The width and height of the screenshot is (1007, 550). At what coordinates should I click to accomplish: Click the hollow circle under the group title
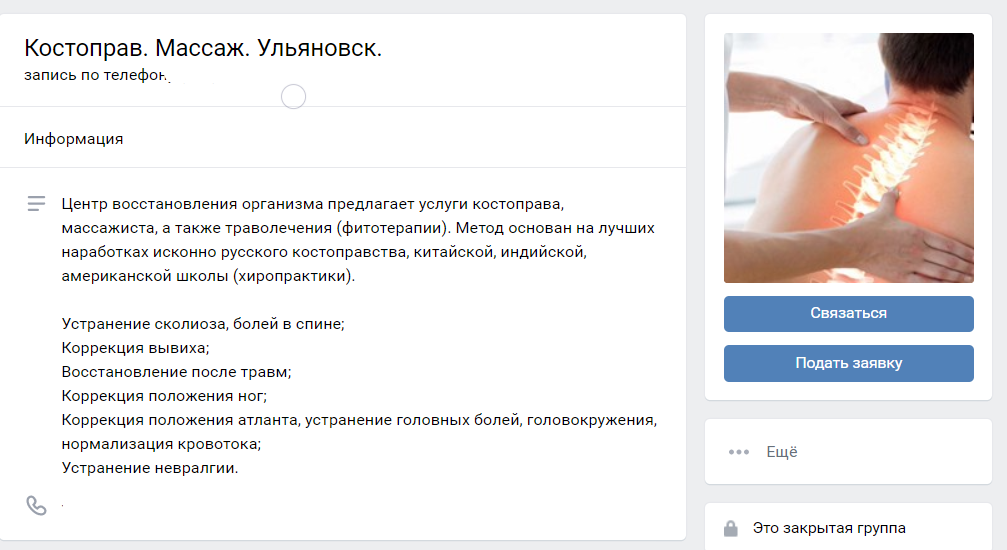[293, 96]
